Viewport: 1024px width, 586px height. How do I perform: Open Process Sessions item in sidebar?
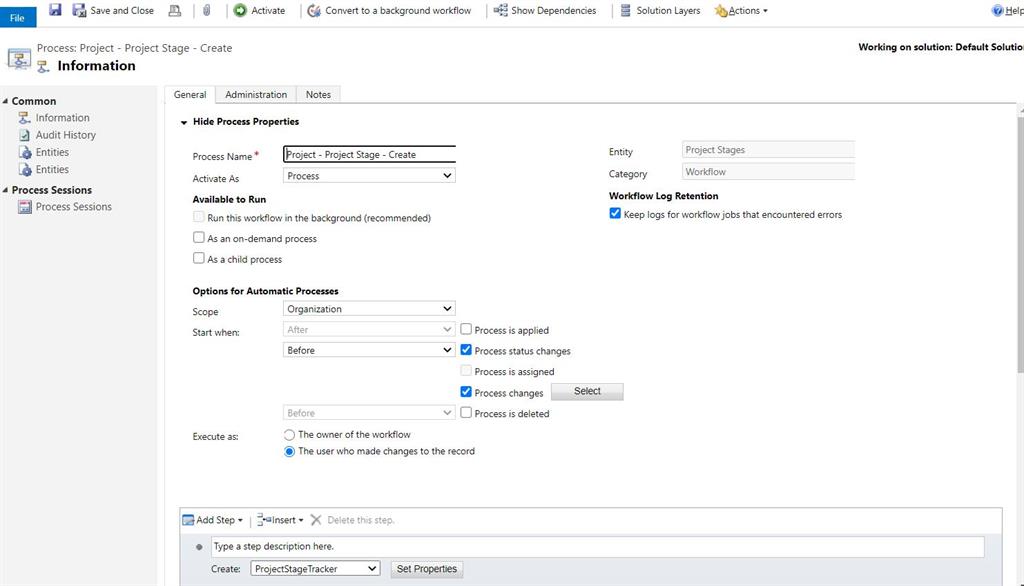point(73,207)
